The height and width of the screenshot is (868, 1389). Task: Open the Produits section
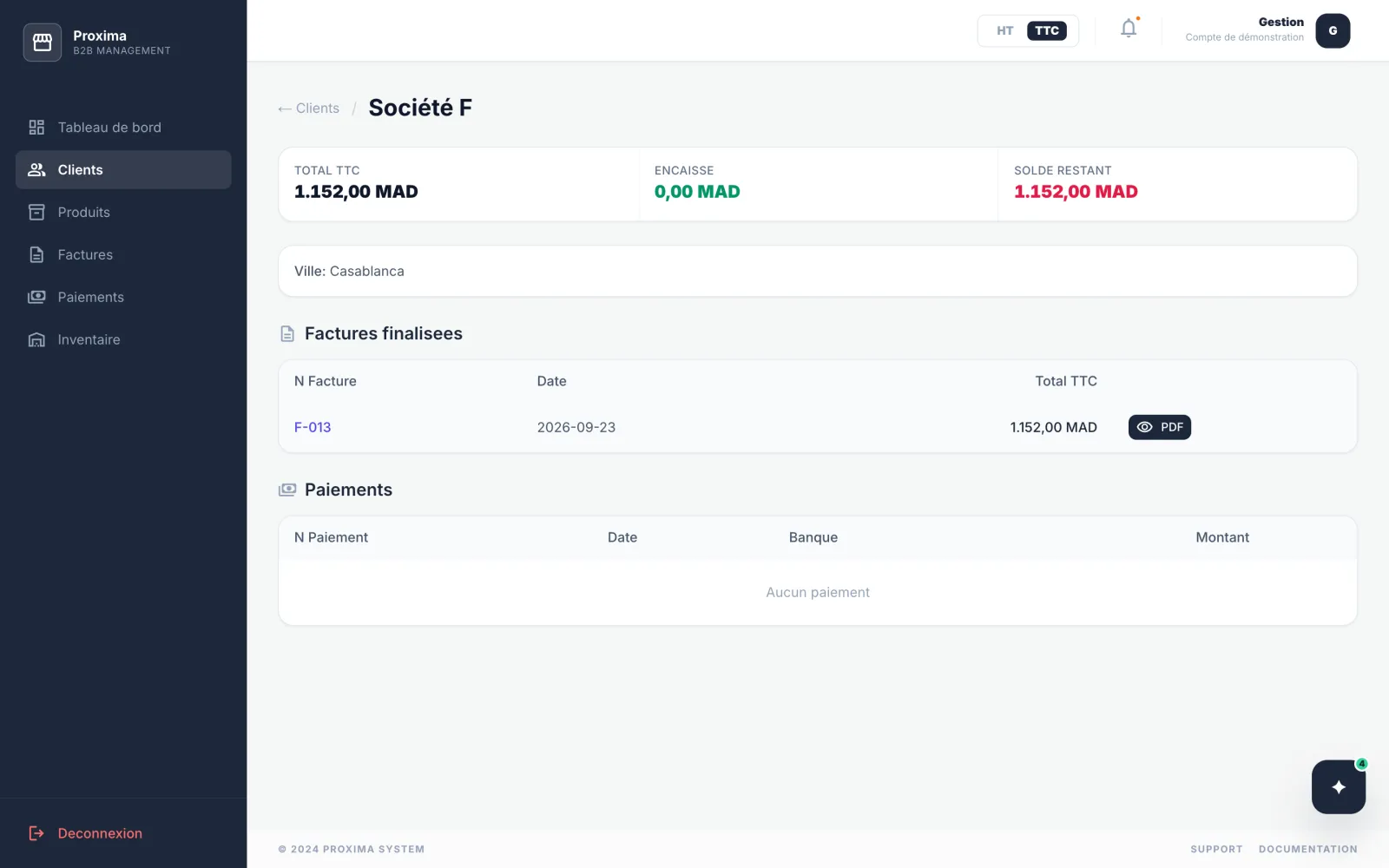click(123, 213)
